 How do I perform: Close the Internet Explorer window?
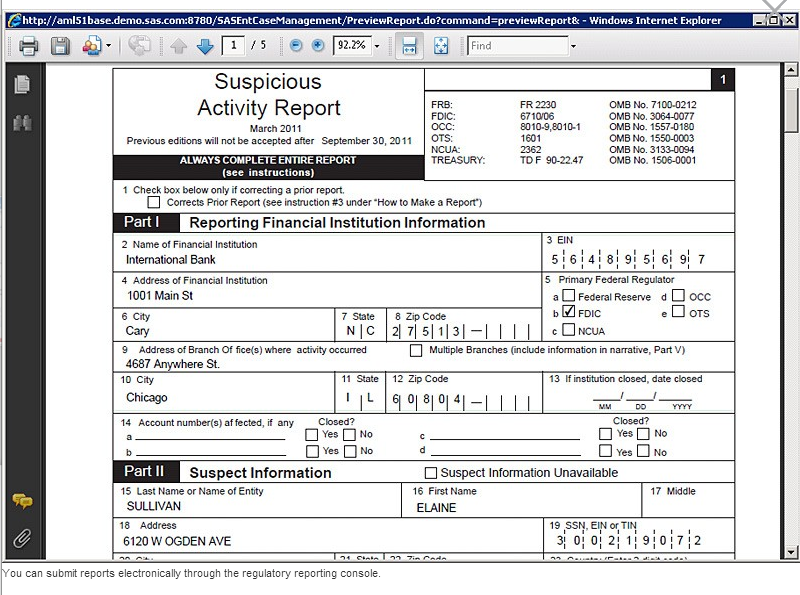pyautogui.click(x=789, y=20)
